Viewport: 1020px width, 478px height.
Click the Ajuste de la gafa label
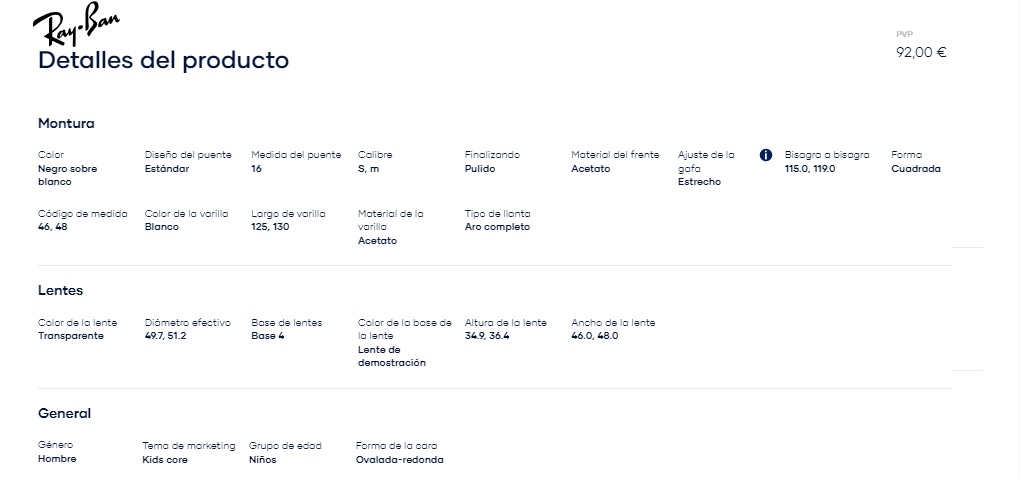click(x=706, y=161)
